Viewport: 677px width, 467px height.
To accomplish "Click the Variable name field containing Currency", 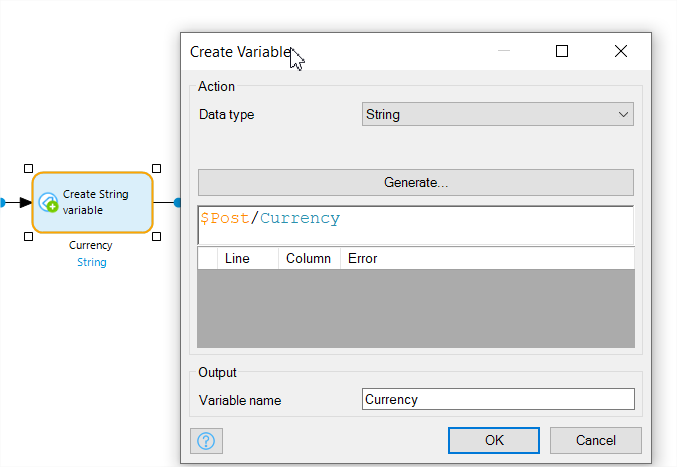I will pos(498,399).
